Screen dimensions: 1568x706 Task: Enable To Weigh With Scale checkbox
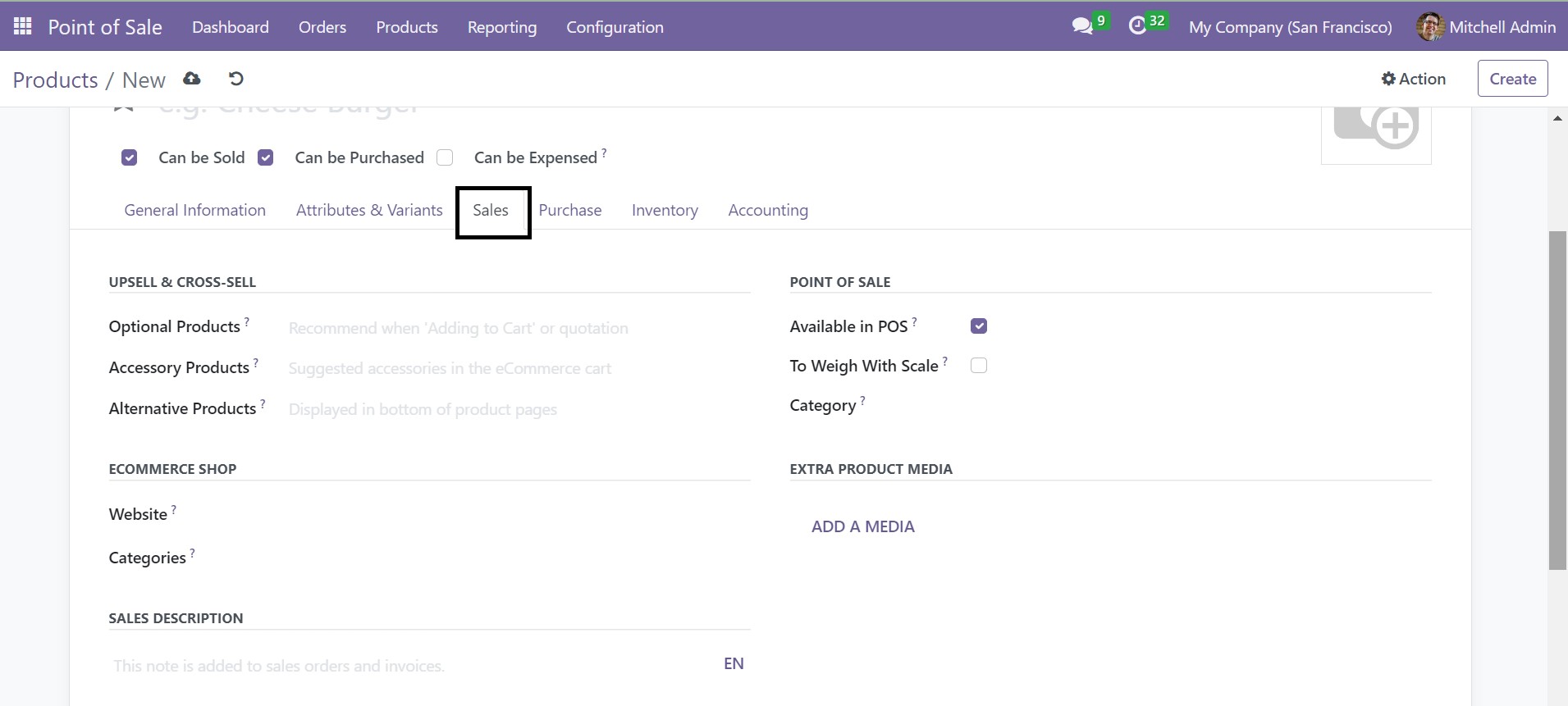979,366
